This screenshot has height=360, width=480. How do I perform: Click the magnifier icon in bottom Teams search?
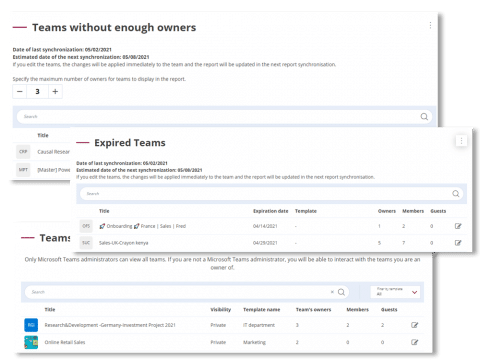tap(341, 292)
